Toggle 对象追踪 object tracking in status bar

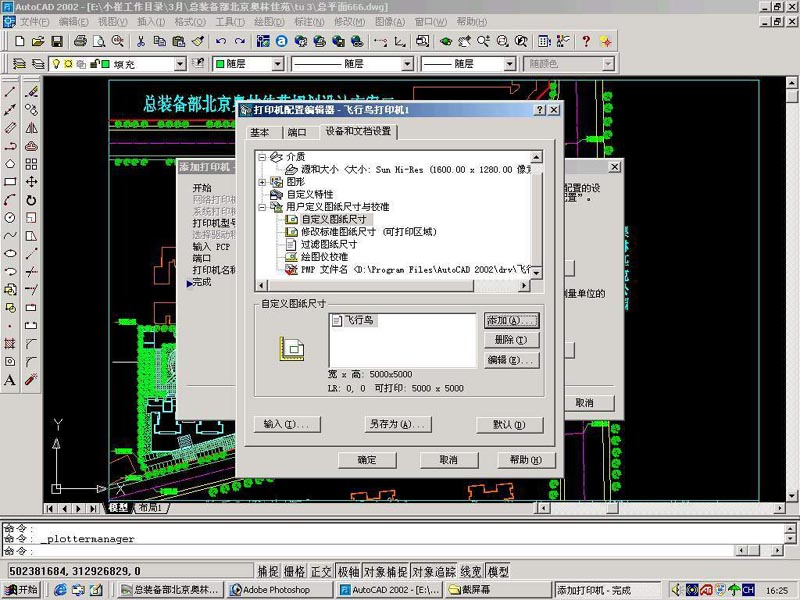pyautogui.click(x=433, y=571)
